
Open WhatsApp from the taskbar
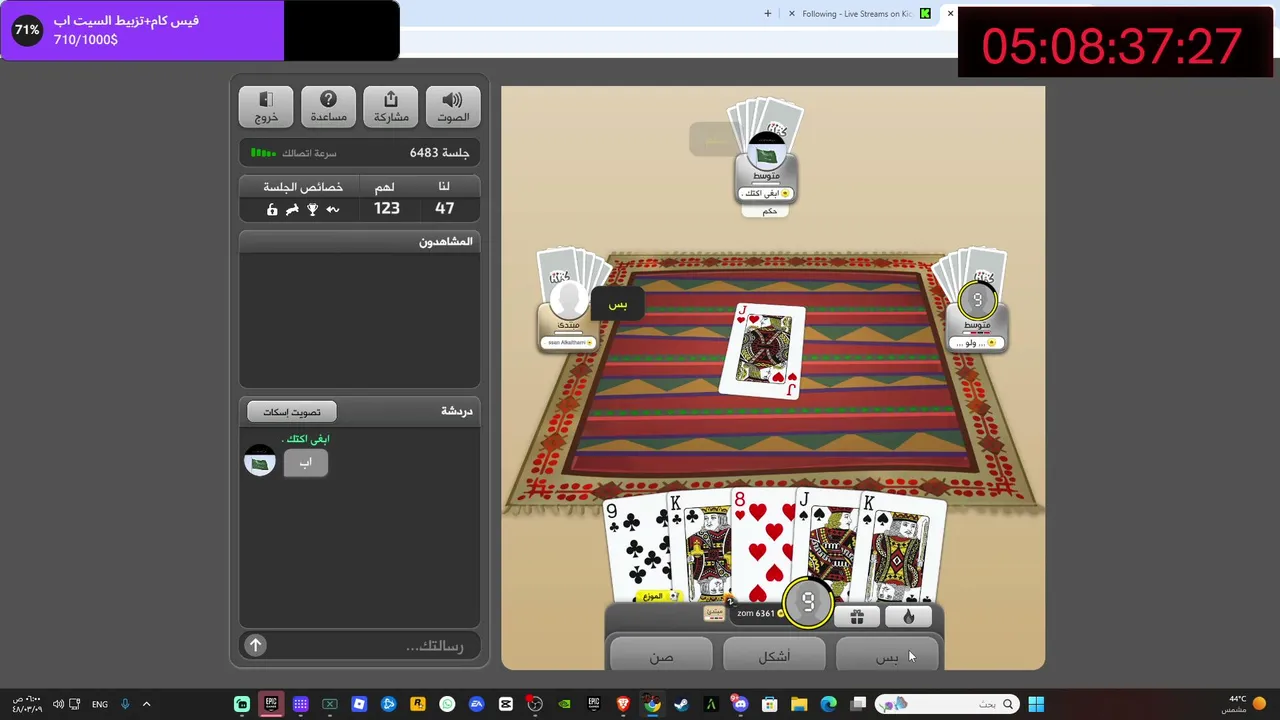(x=447, y=704)
